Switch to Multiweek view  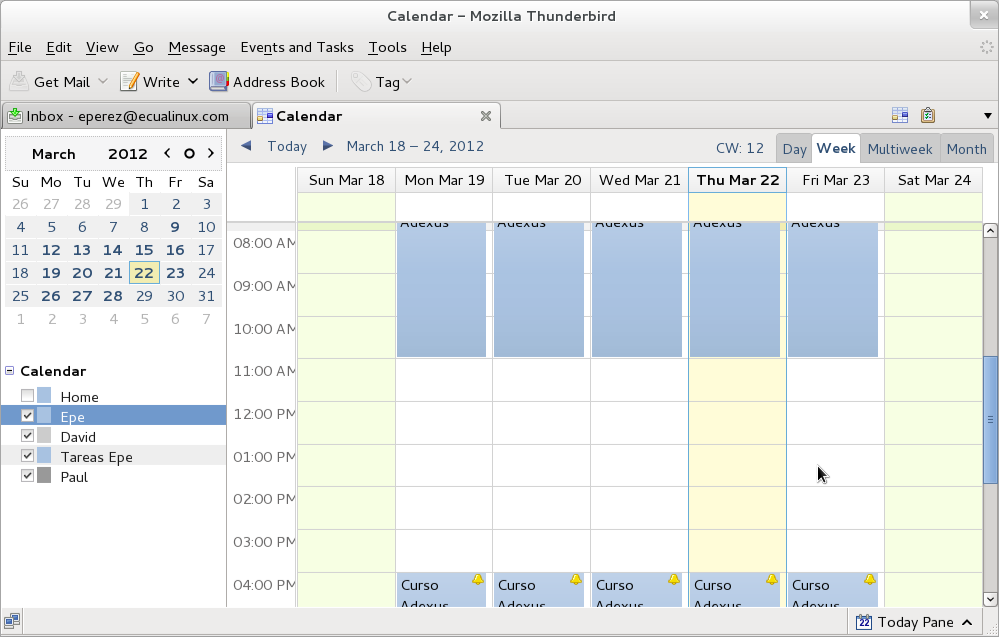coord(900,149)
